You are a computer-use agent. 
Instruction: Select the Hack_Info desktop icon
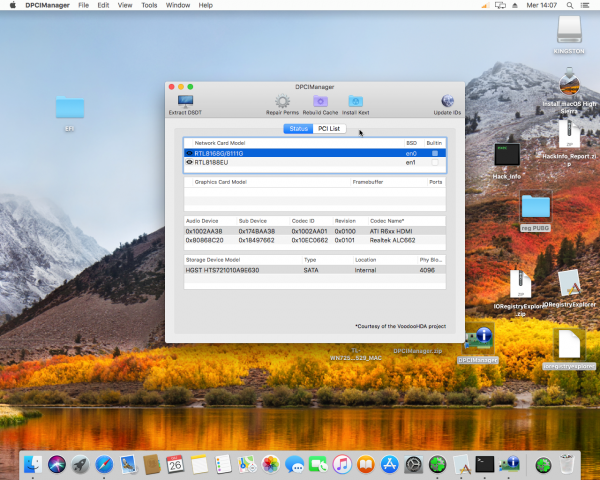pyautogui.click(x=507, y=155)
